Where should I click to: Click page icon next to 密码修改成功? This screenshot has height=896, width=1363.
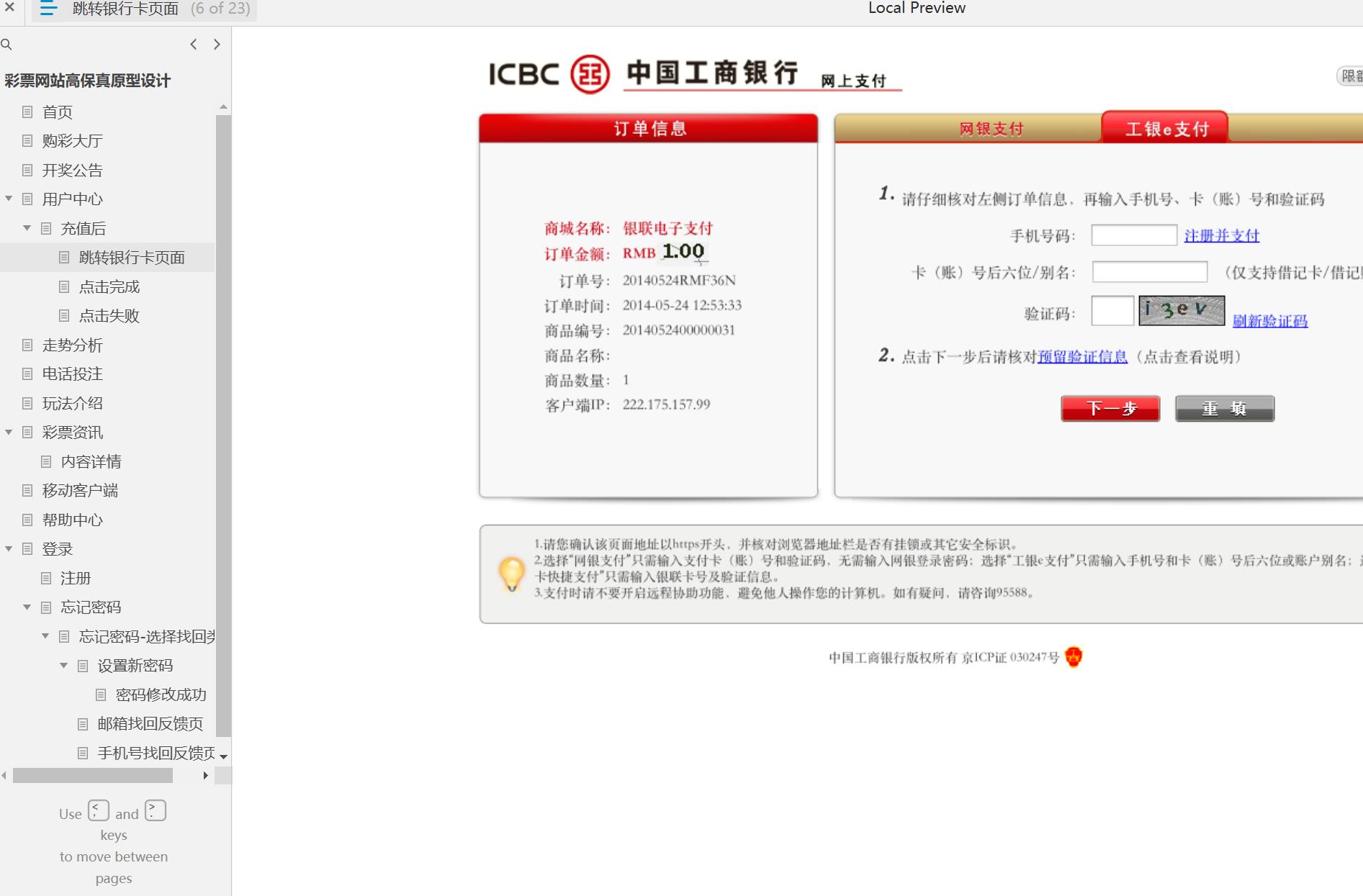(x=101, y=694)
